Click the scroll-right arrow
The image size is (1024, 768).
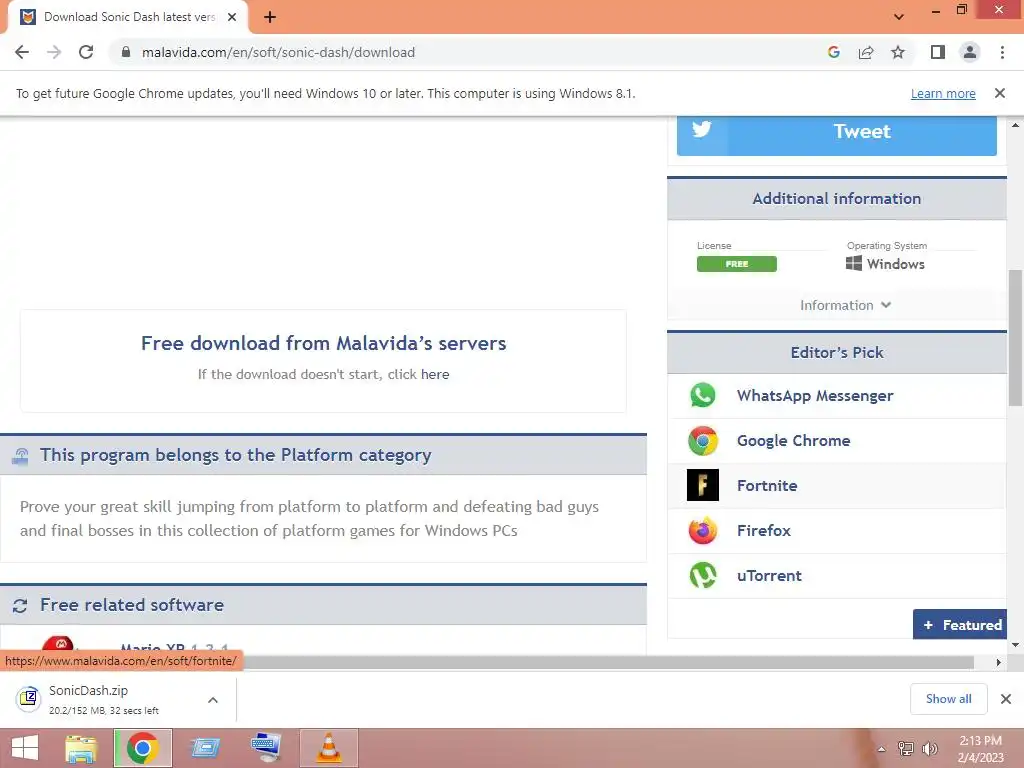[998, 662]
